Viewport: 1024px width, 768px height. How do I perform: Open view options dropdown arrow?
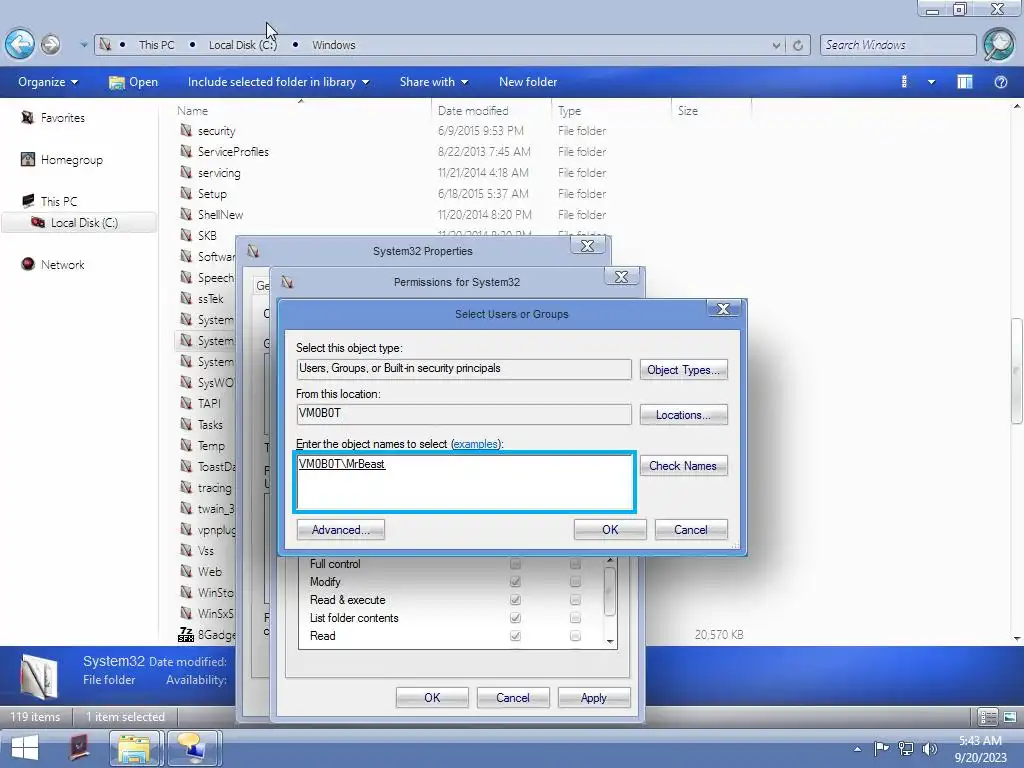pyautogui.click(x=931, y=82)
